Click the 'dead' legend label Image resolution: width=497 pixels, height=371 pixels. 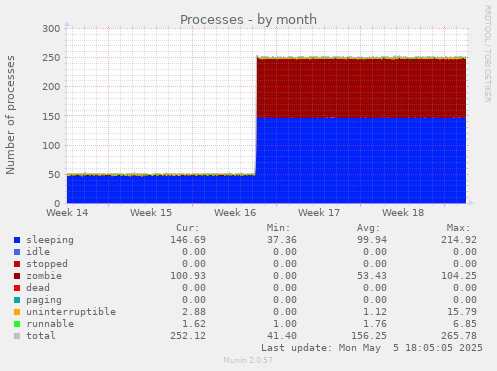point(38,288)
